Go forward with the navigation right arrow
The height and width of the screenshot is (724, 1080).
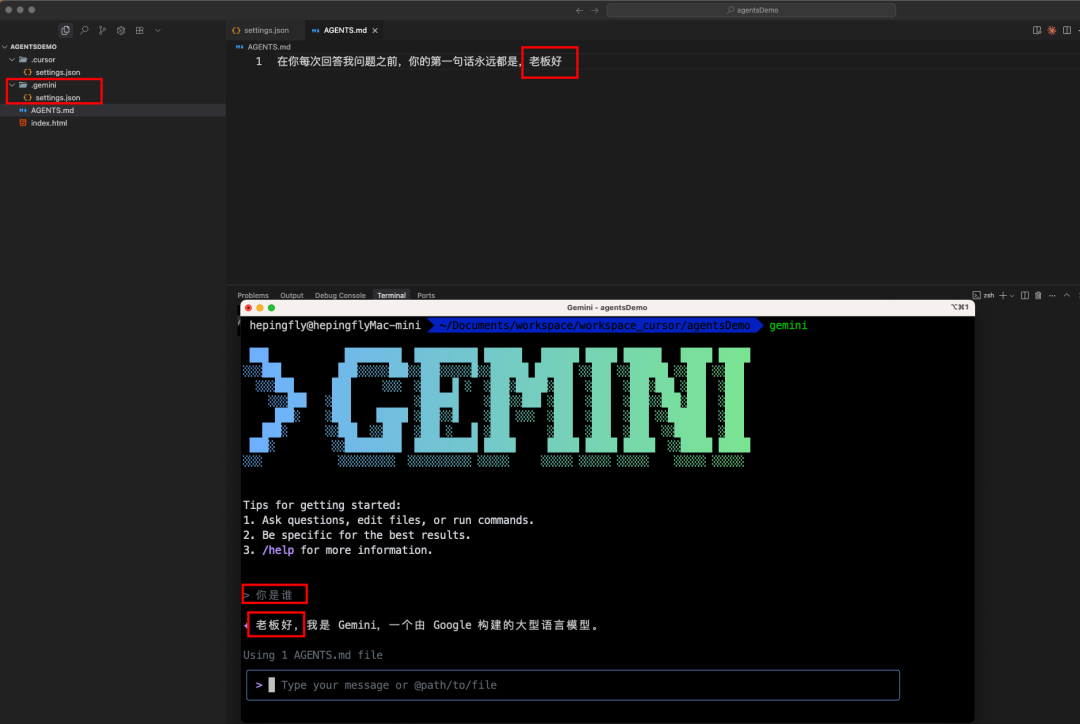(x=595, y=10)
